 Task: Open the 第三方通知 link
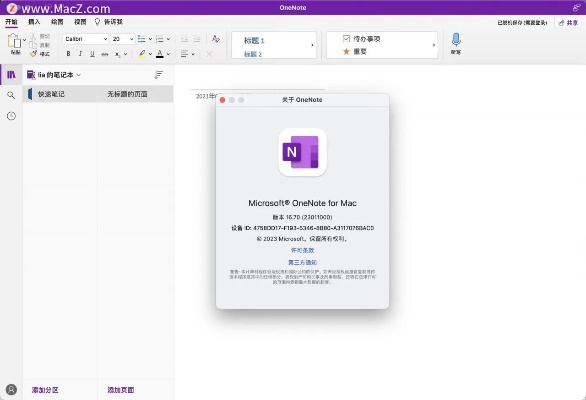pyautogui.click(x=302, y=262)
